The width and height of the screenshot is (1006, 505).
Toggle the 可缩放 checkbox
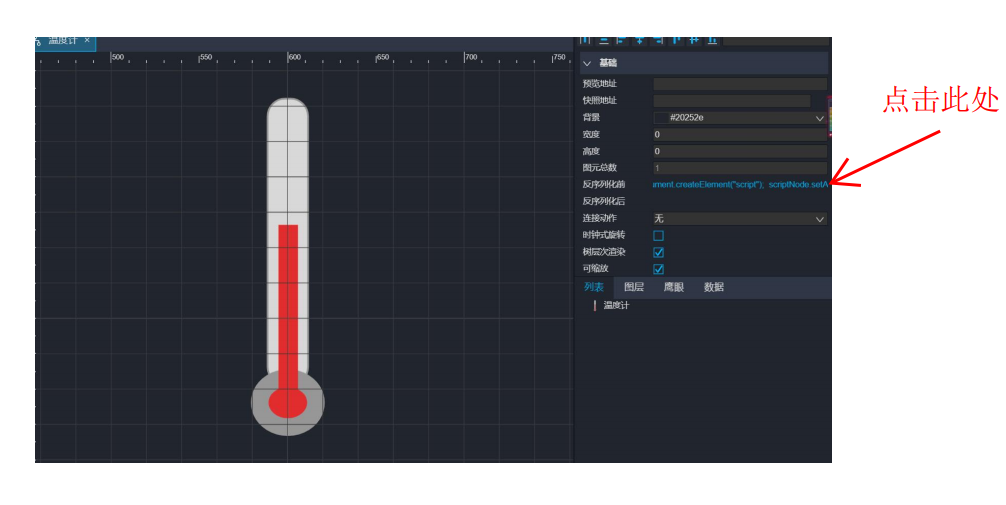click(x=658, y=270)
